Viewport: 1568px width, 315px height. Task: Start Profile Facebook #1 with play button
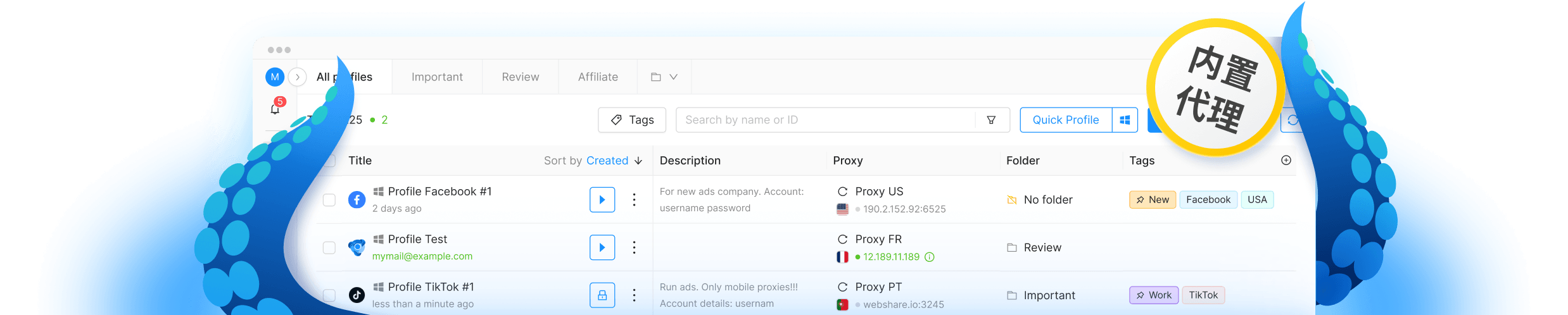(602, 199)
